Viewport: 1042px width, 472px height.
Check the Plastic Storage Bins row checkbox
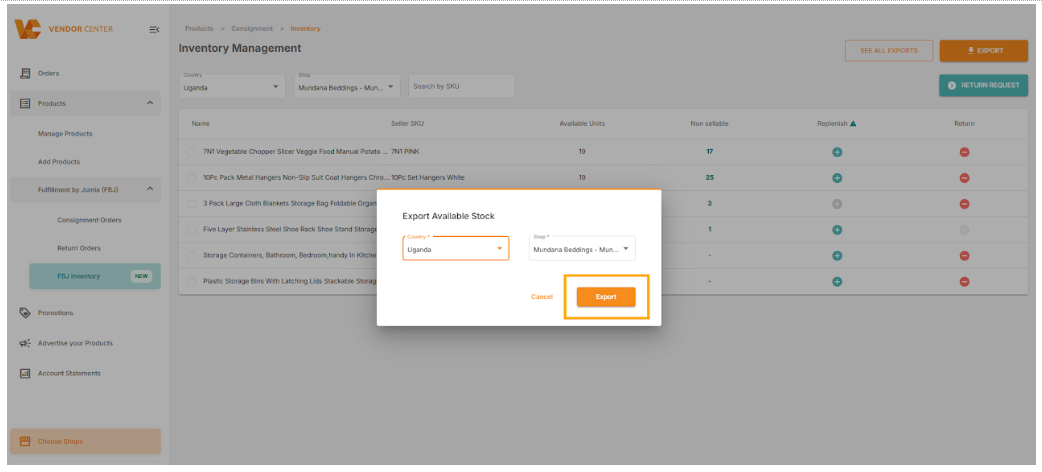pyautogui.click(x=192, y=281)
